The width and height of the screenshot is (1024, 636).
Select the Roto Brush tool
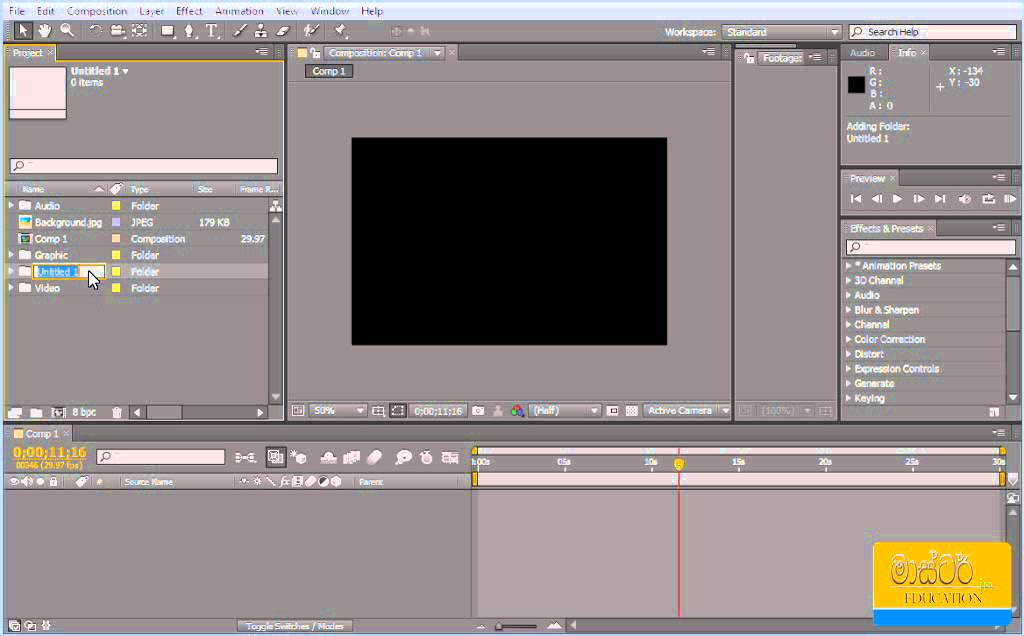pos(312,31)
